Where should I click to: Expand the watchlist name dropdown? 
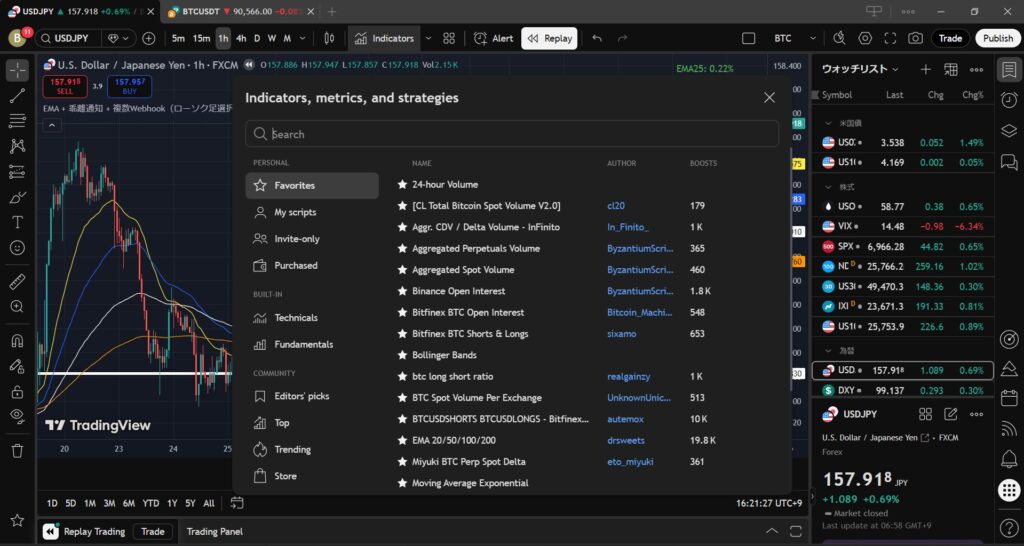894,70
